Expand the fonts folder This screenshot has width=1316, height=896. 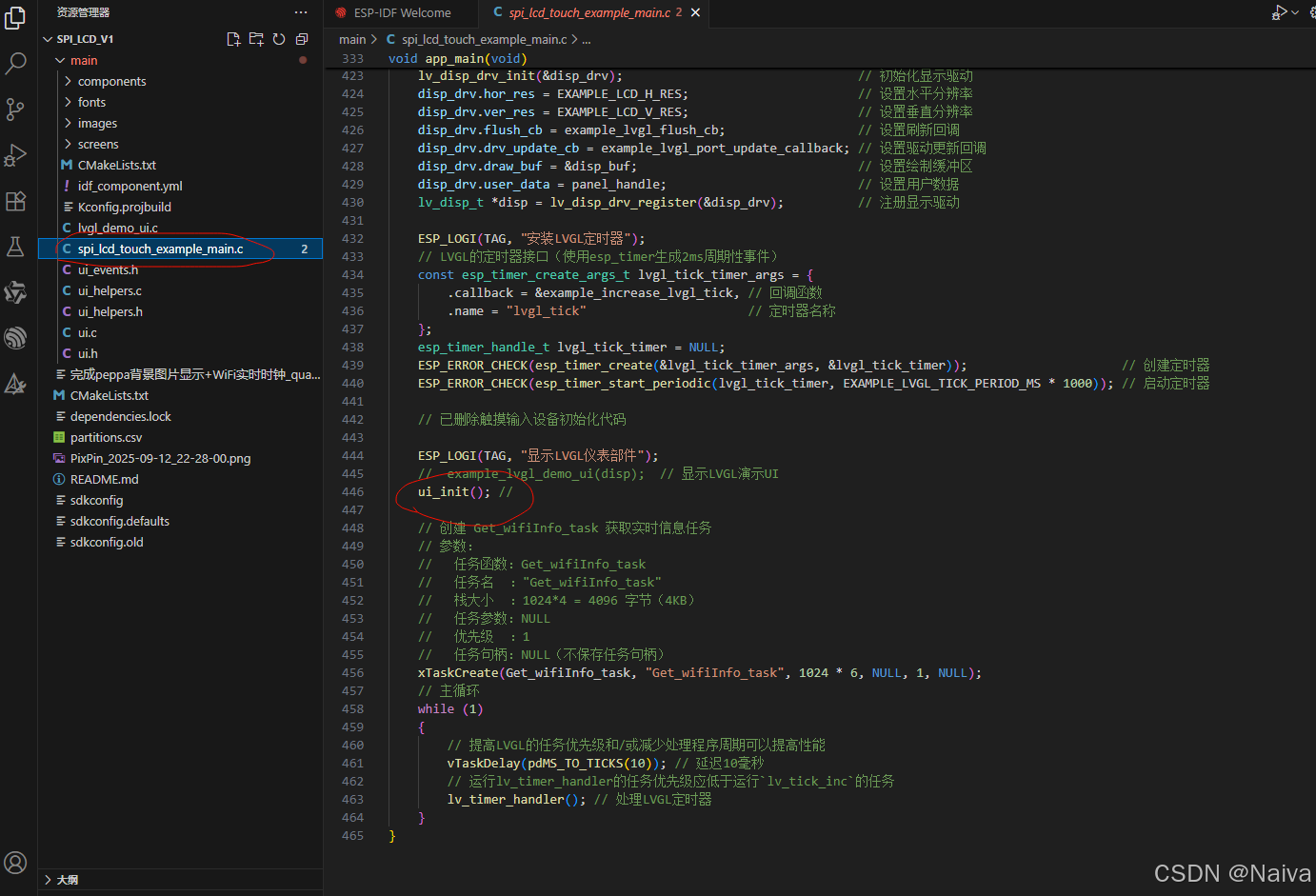[x=181, y=102]
